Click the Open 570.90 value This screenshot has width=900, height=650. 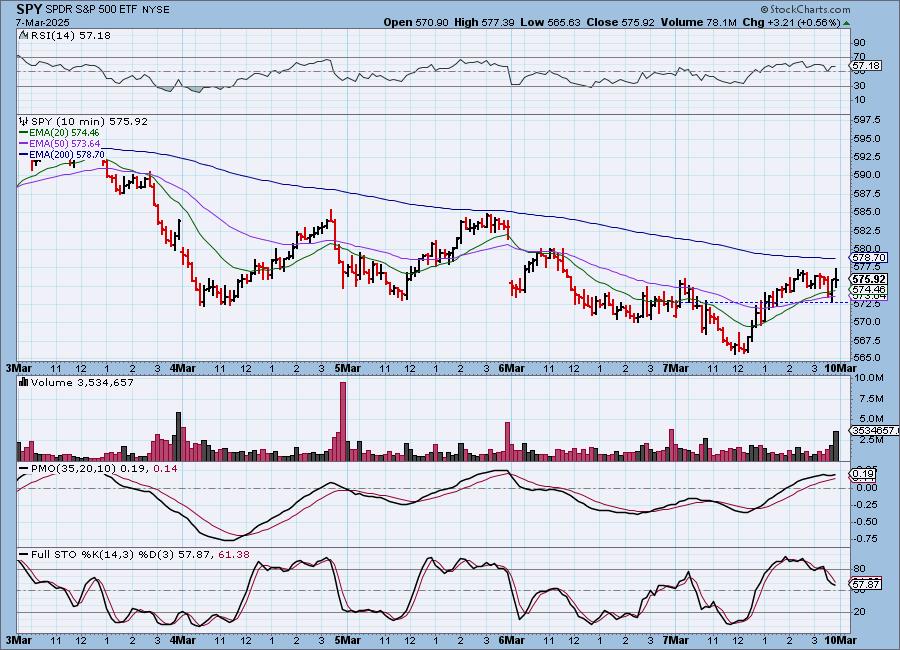click(416, 22)
